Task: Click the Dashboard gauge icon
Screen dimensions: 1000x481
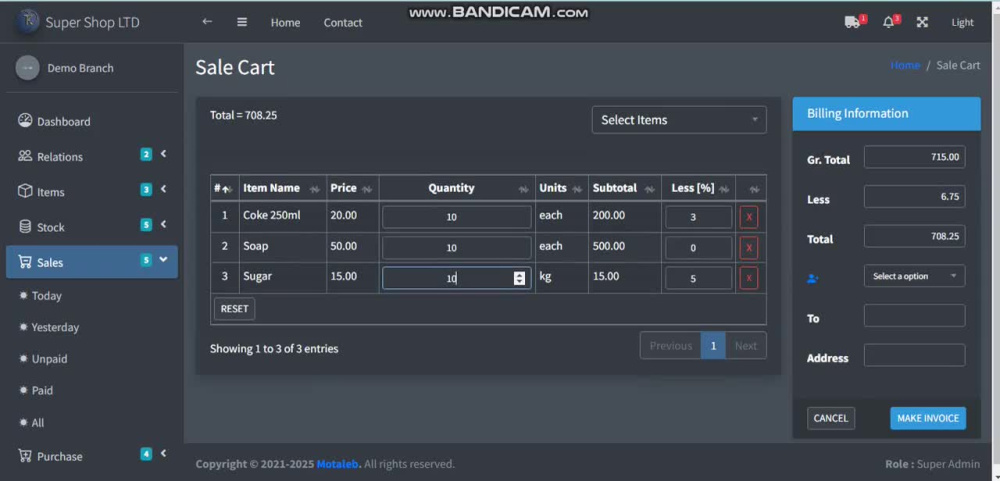Action: [x=25, y=121]
